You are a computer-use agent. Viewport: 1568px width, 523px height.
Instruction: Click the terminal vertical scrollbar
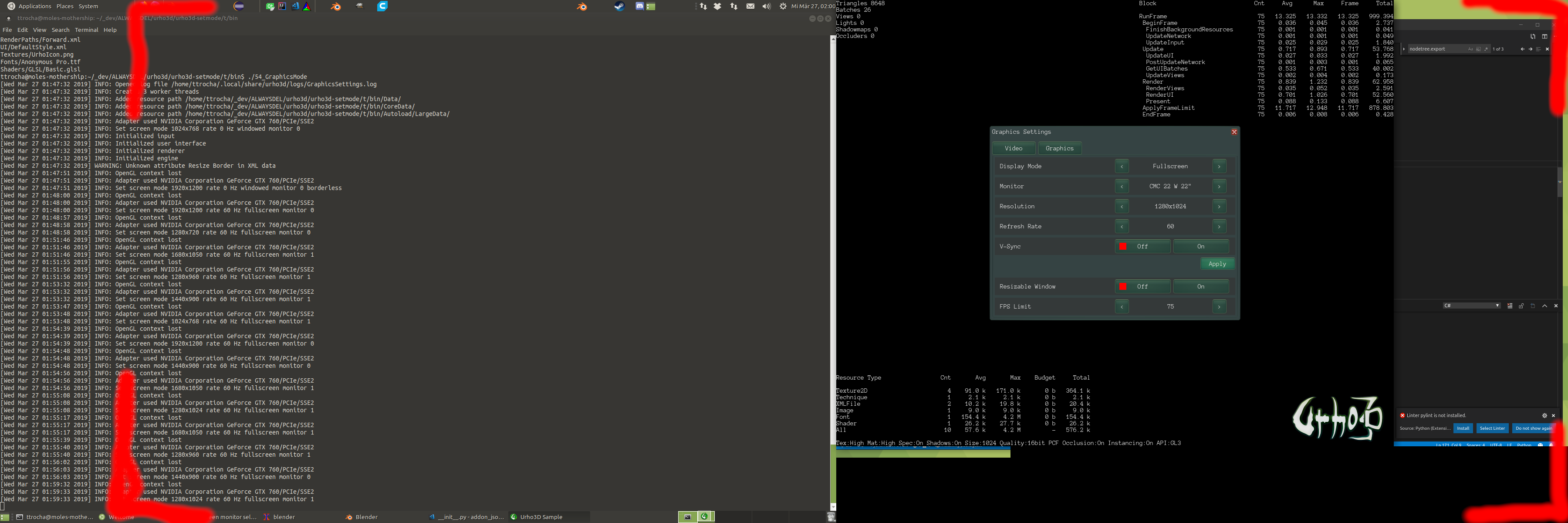point(833,273)
